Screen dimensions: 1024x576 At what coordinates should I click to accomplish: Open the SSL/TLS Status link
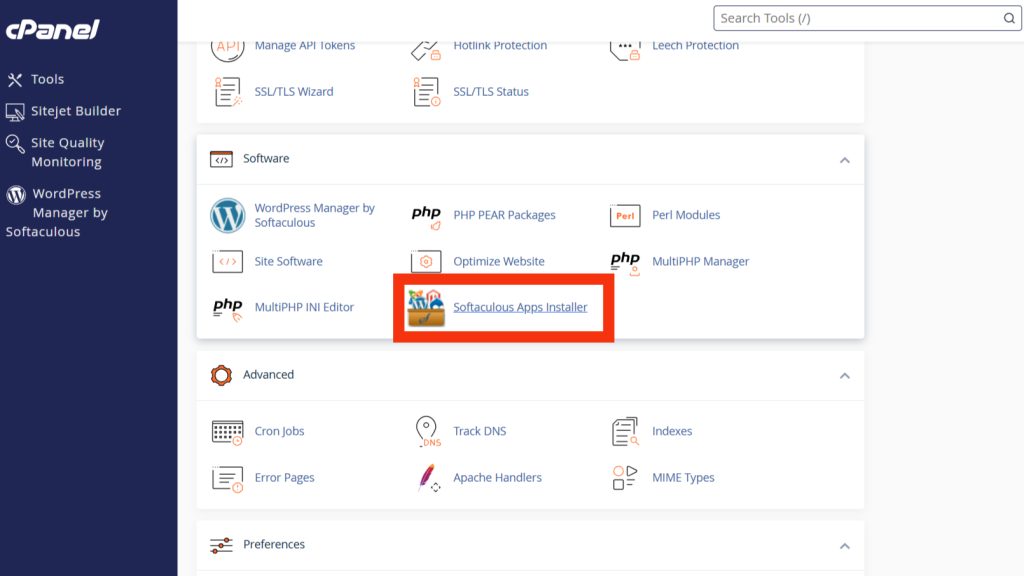click(490, 92)
